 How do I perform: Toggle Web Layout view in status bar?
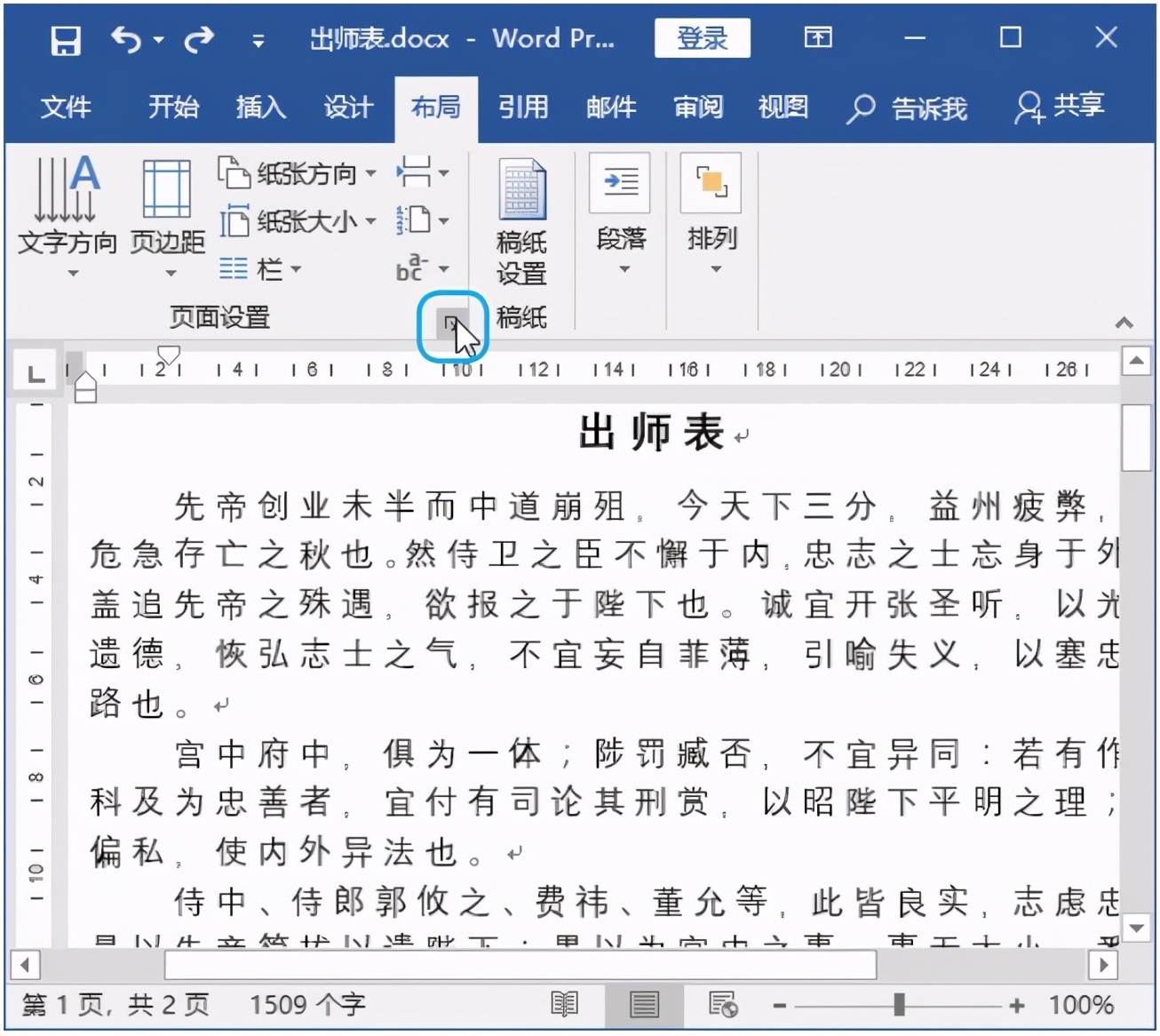coord(721,1006)
